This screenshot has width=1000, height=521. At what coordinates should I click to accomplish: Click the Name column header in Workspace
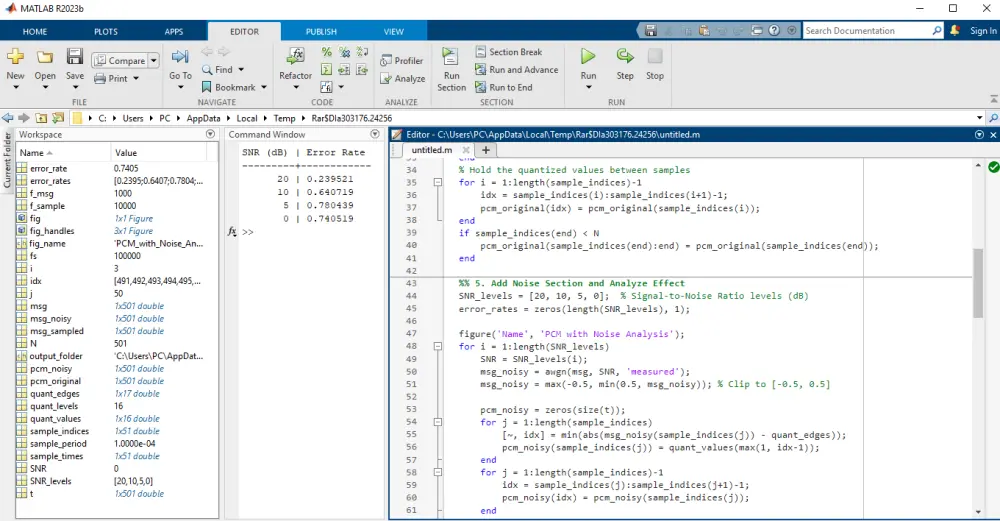[x=63, y=152]
